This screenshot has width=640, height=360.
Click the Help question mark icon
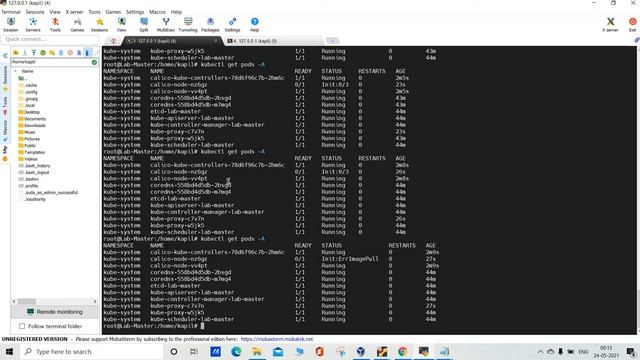click(255, 24)
